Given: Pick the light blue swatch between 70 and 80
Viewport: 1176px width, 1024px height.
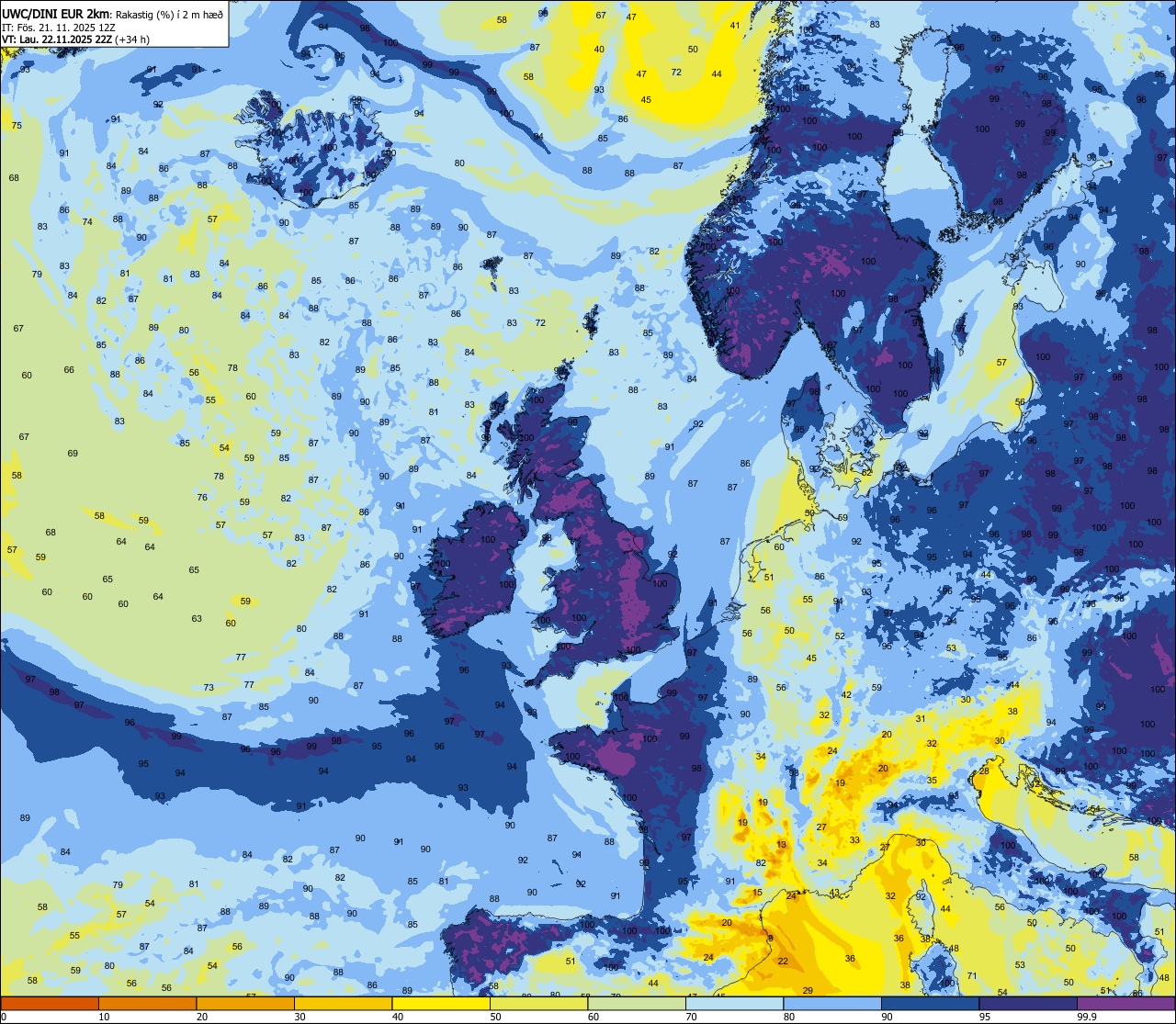Looking at the screenshot, I should tap(734, 1004).
